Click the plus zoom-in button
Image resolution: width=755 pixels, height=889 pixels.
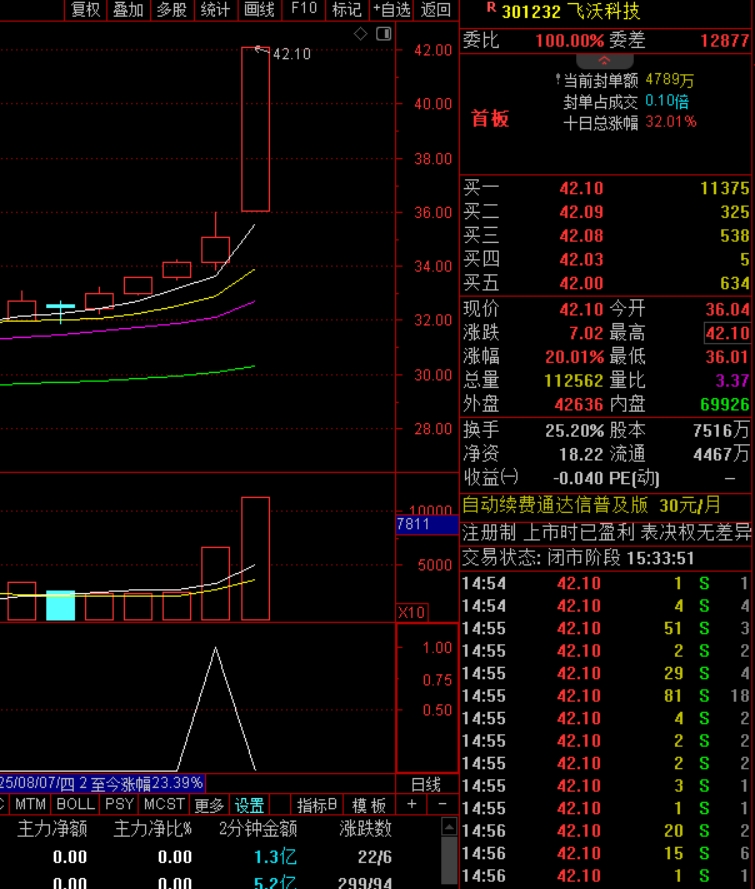(412, 804)
